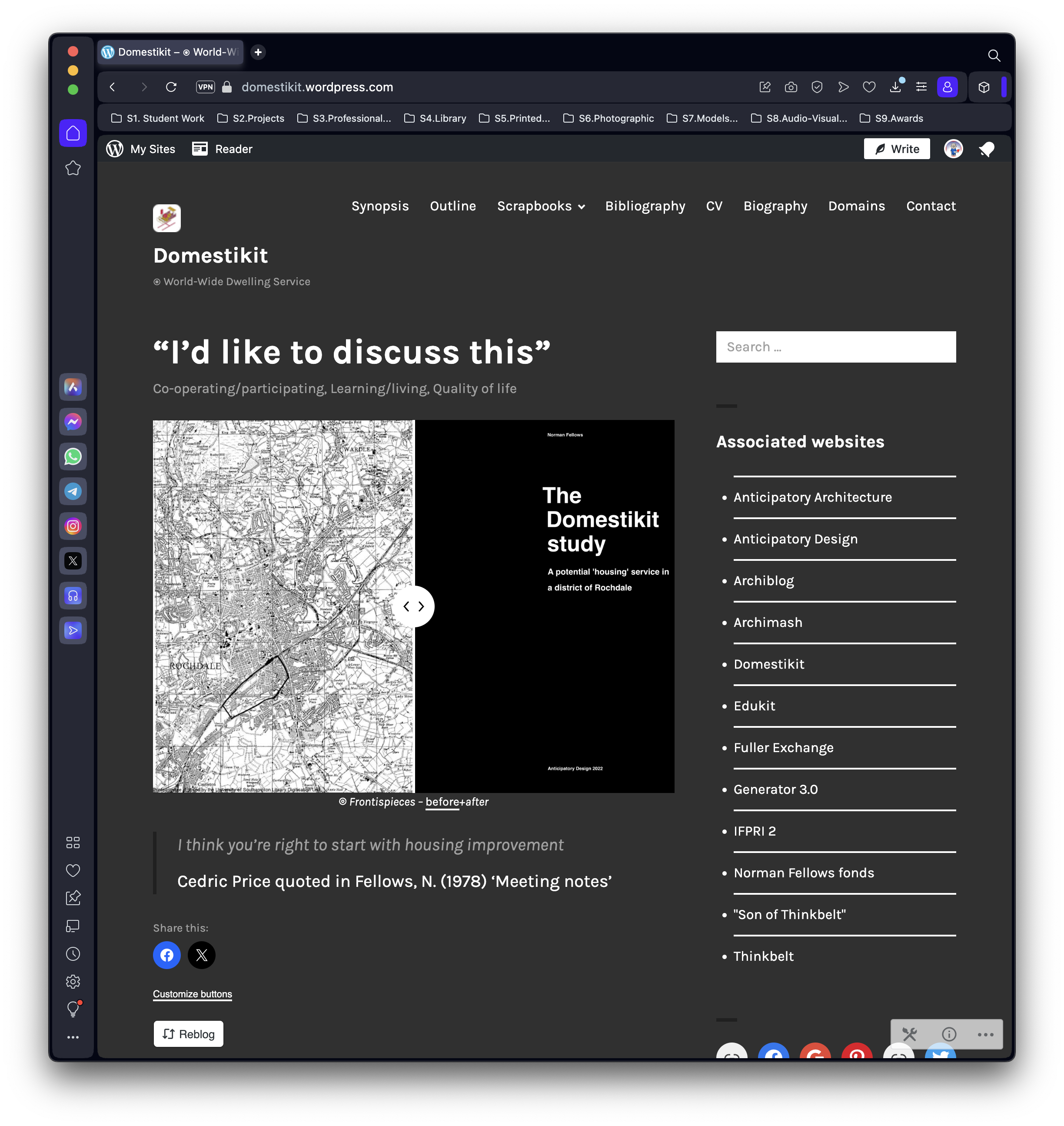Image resolution: width=1064 pixels, height=1126 pixels.
Task: Open the Outline menu item
Action: (452, 207)
